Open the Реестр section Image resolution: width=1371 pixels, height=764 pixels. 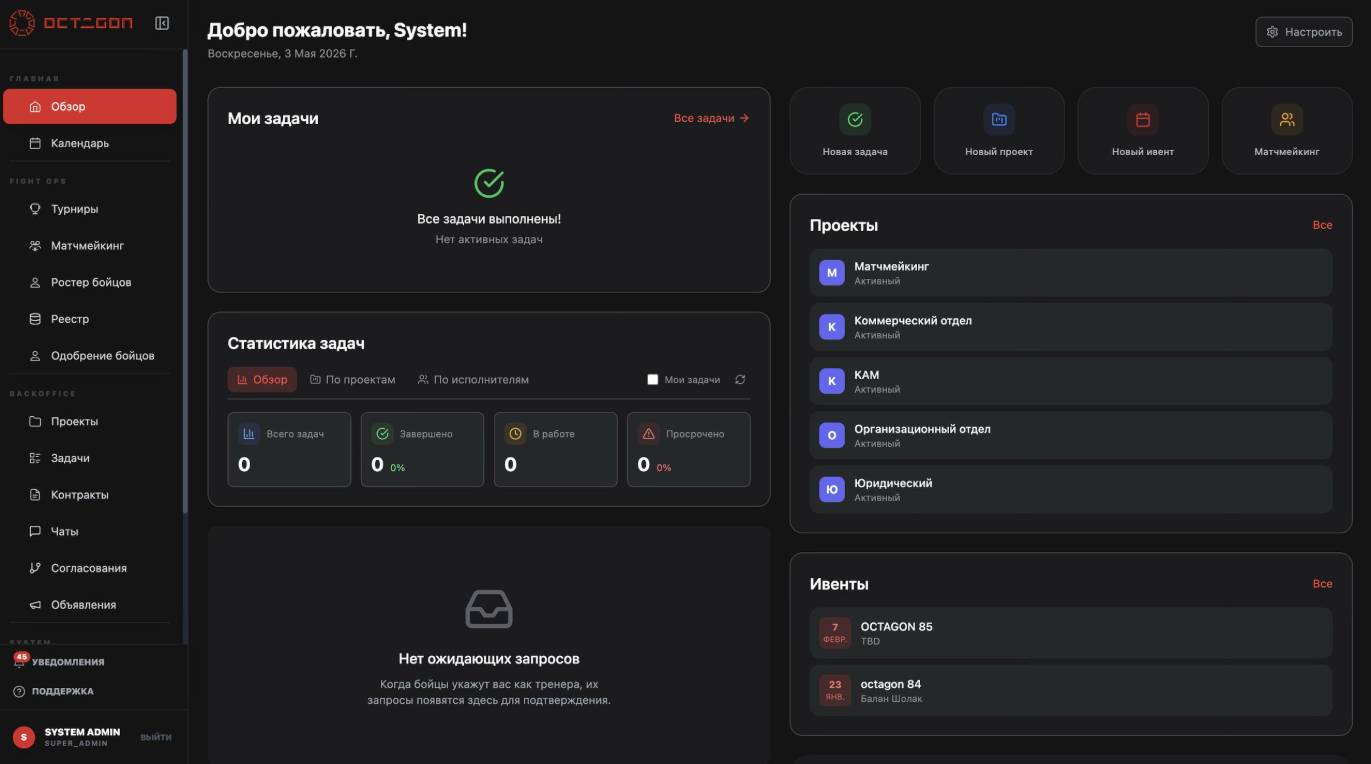tap(90, 319)
